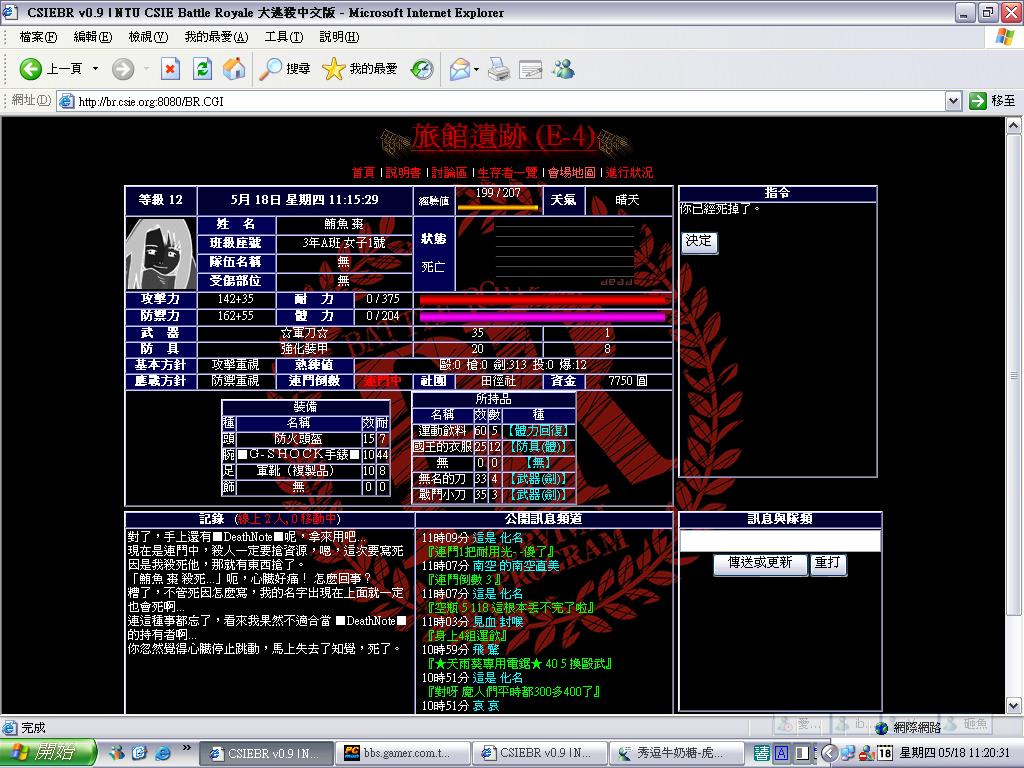The image size is (1024, 768).
Task: Open the Windows 開始 Start button
Action: [48, 753]
